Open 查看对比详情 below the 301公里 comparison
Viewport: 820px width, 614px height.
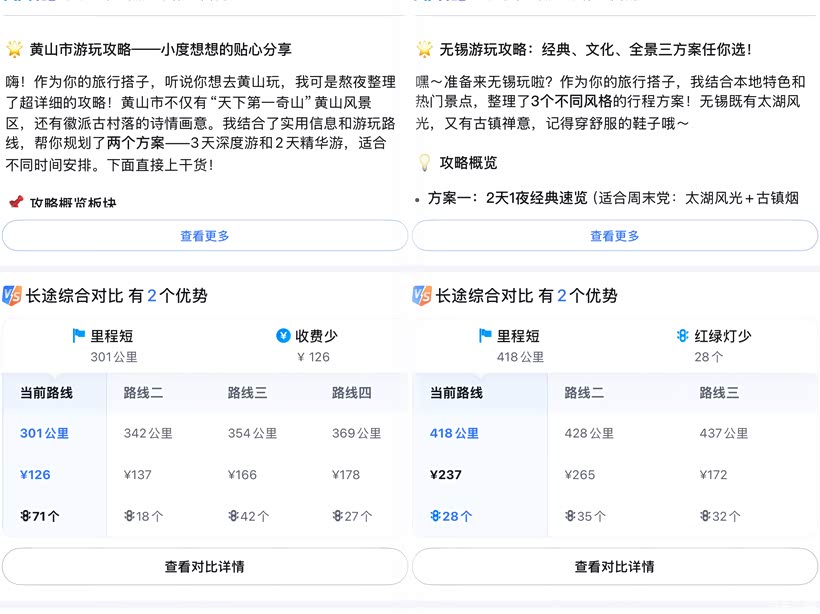205,566
